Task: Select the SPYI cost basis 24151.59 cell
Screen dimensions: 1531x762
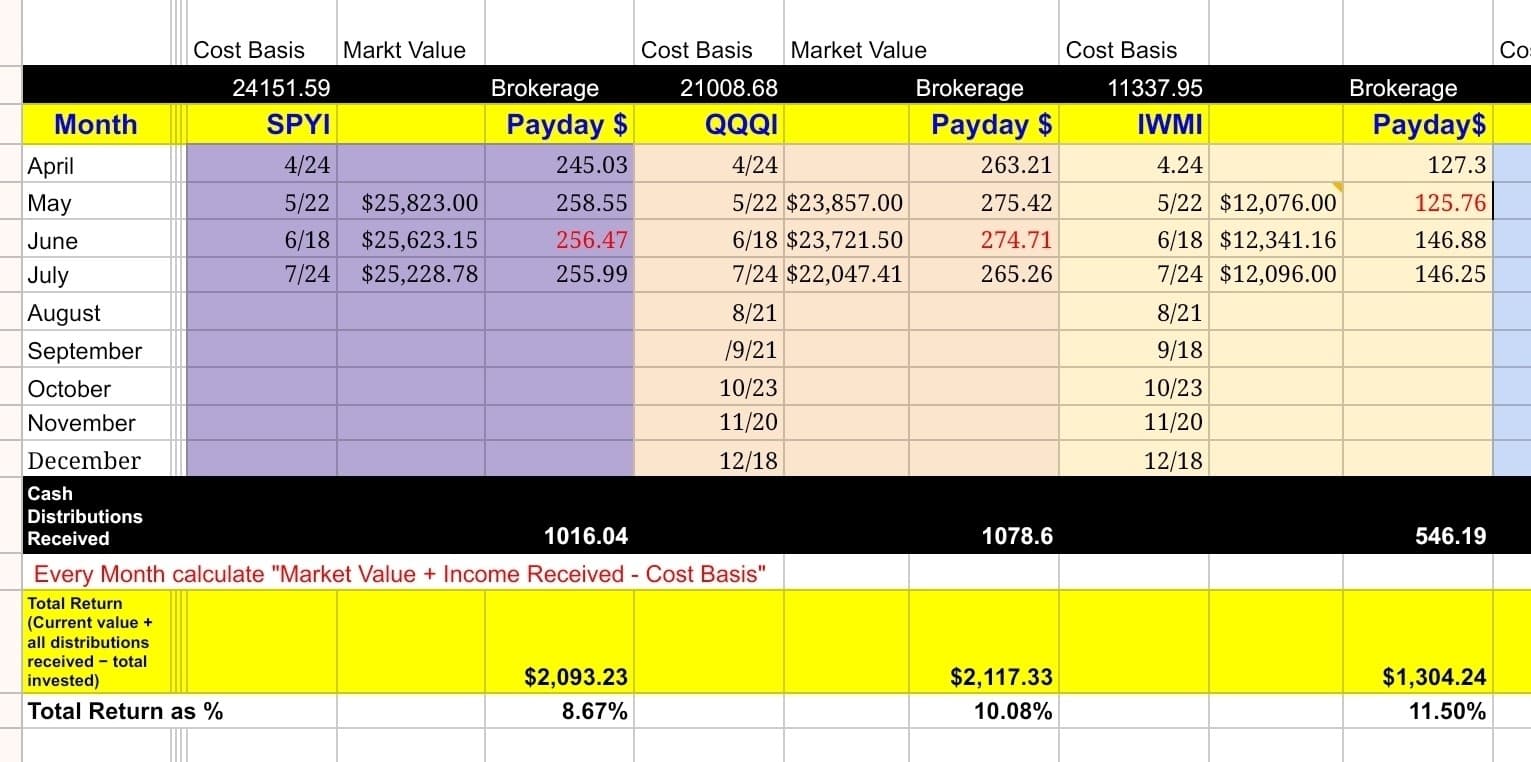Action: click(x=262, y=87)
